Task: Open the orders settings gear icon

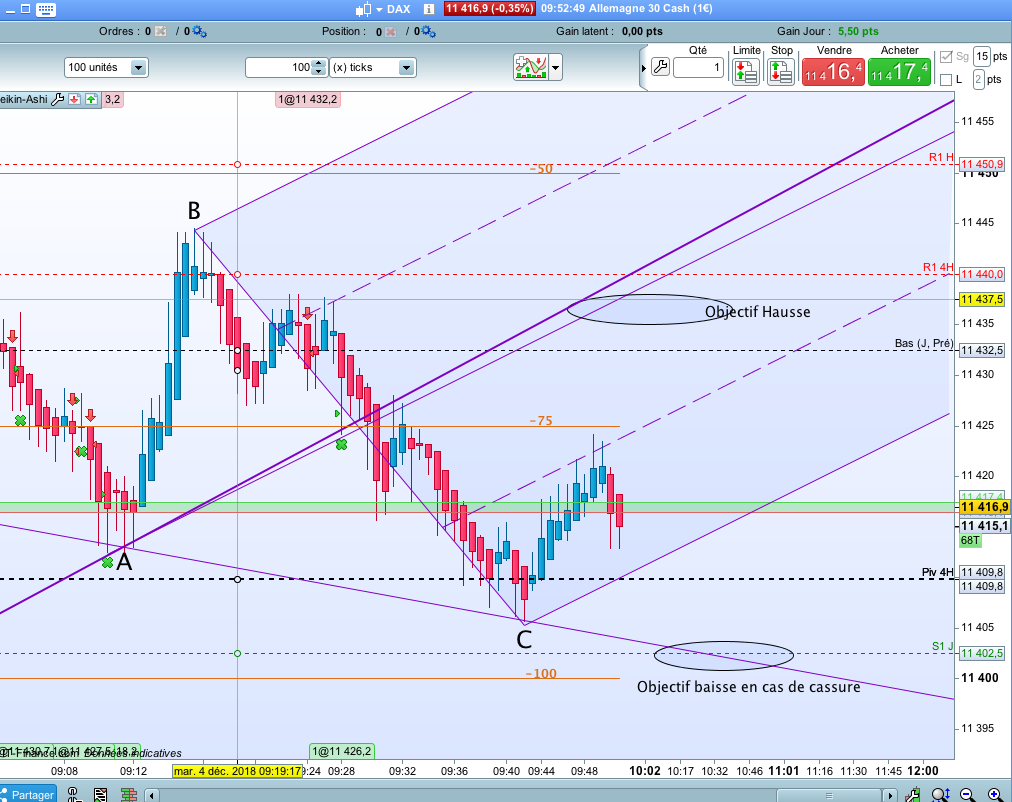Action: (x=199, y=31)
